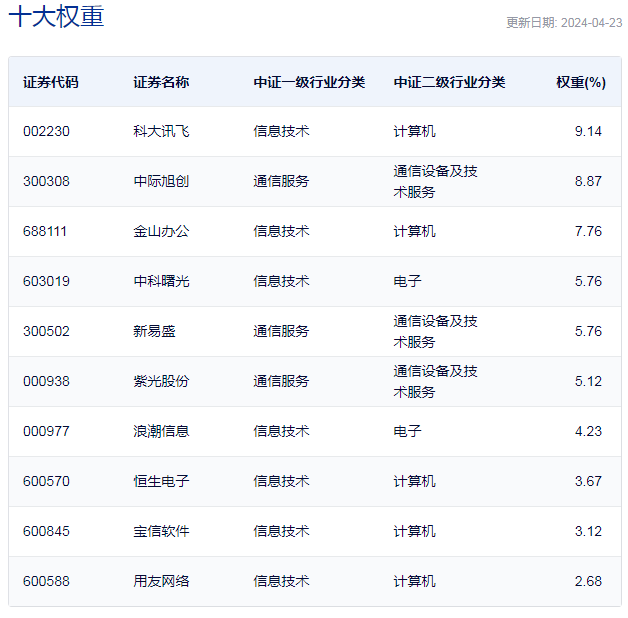Click the 中证一级行业分类 column header
628x618 pixels.
(x=309, y=82)
